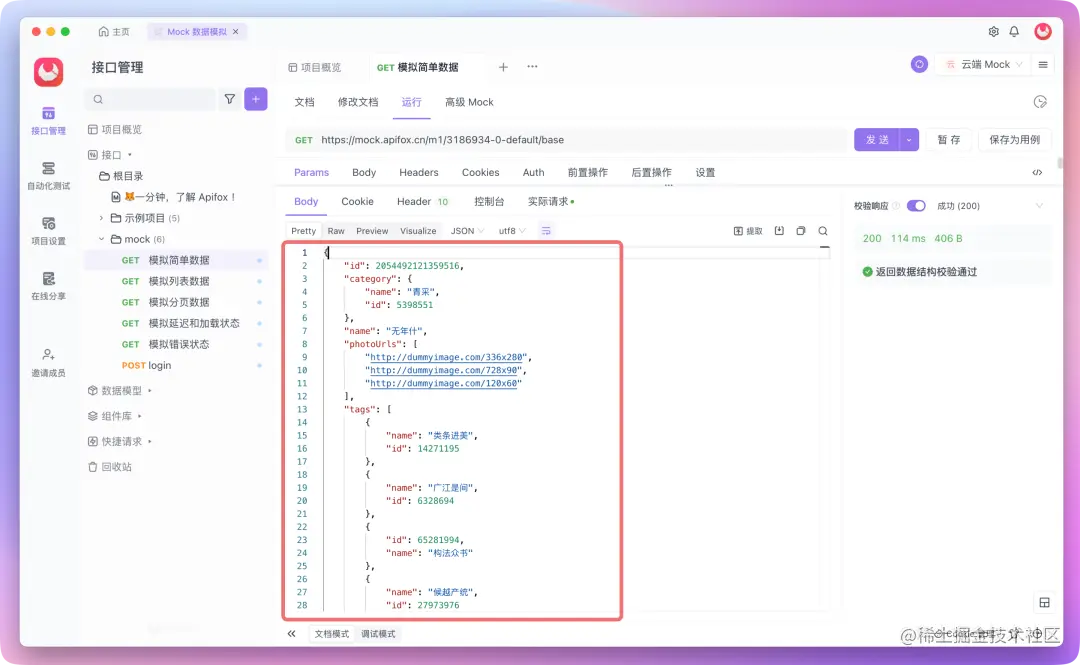Go to the 主页 home tab
Viewport: 1080px width, 665px height.
(114, 32)
